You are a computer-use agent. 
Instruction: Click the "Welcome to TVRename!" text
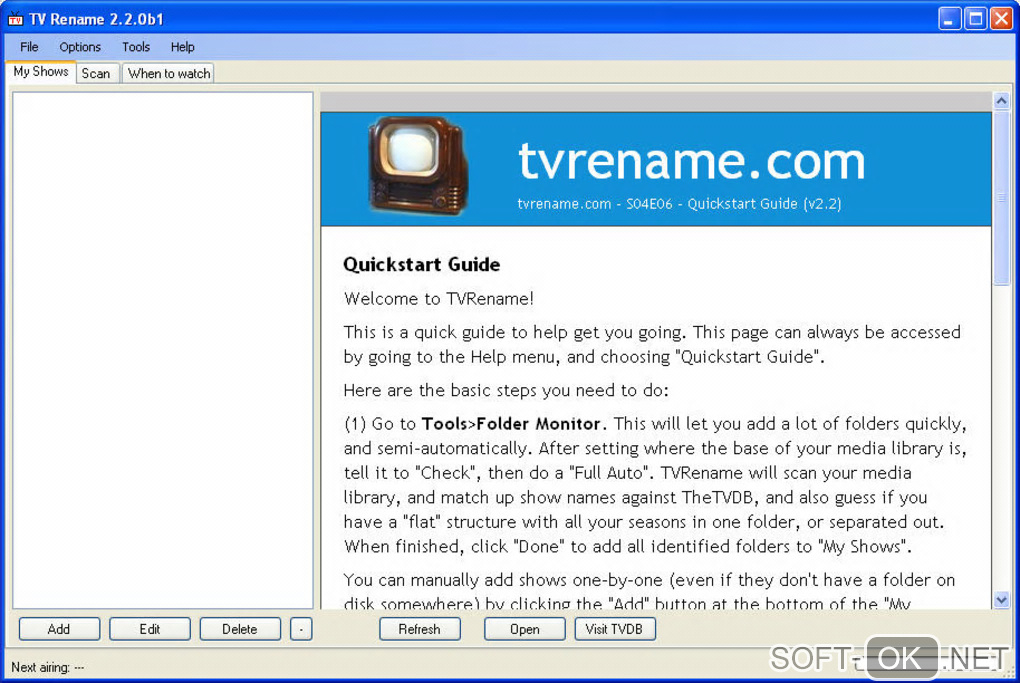click(x=438, y=299)
